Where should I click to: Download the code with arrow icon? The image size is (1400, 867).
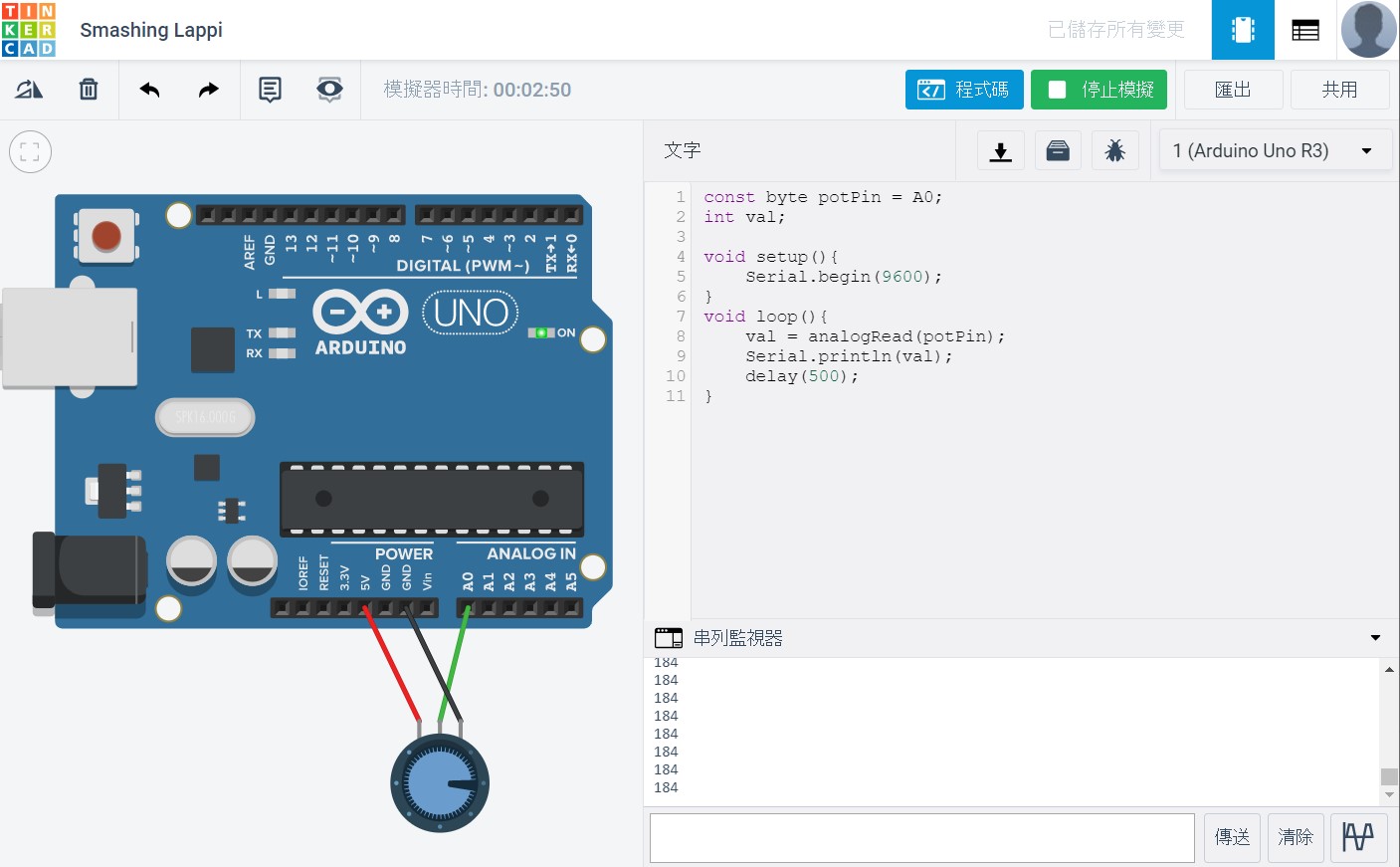(1001, 151)
